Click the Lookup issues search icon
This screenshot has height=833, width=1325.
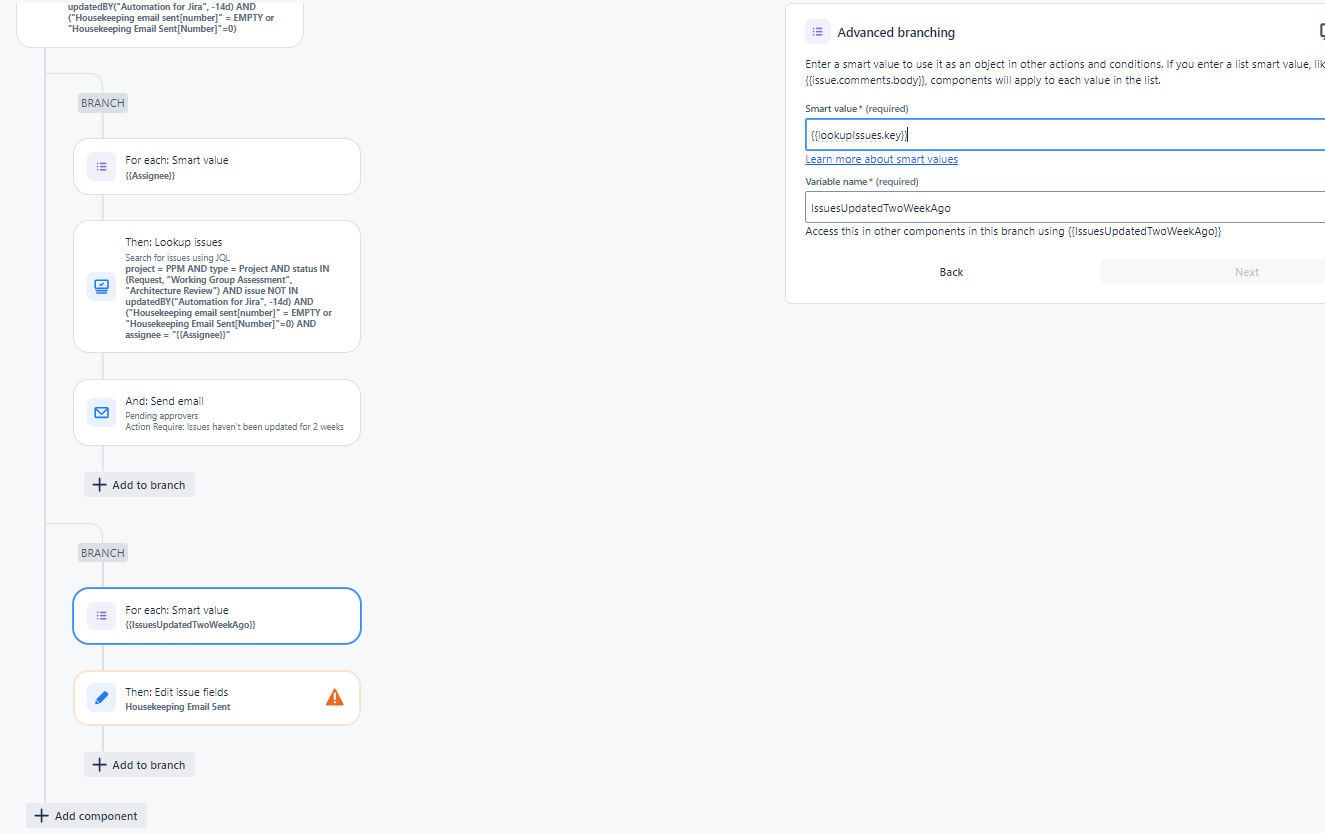click(x=101, y=286)
